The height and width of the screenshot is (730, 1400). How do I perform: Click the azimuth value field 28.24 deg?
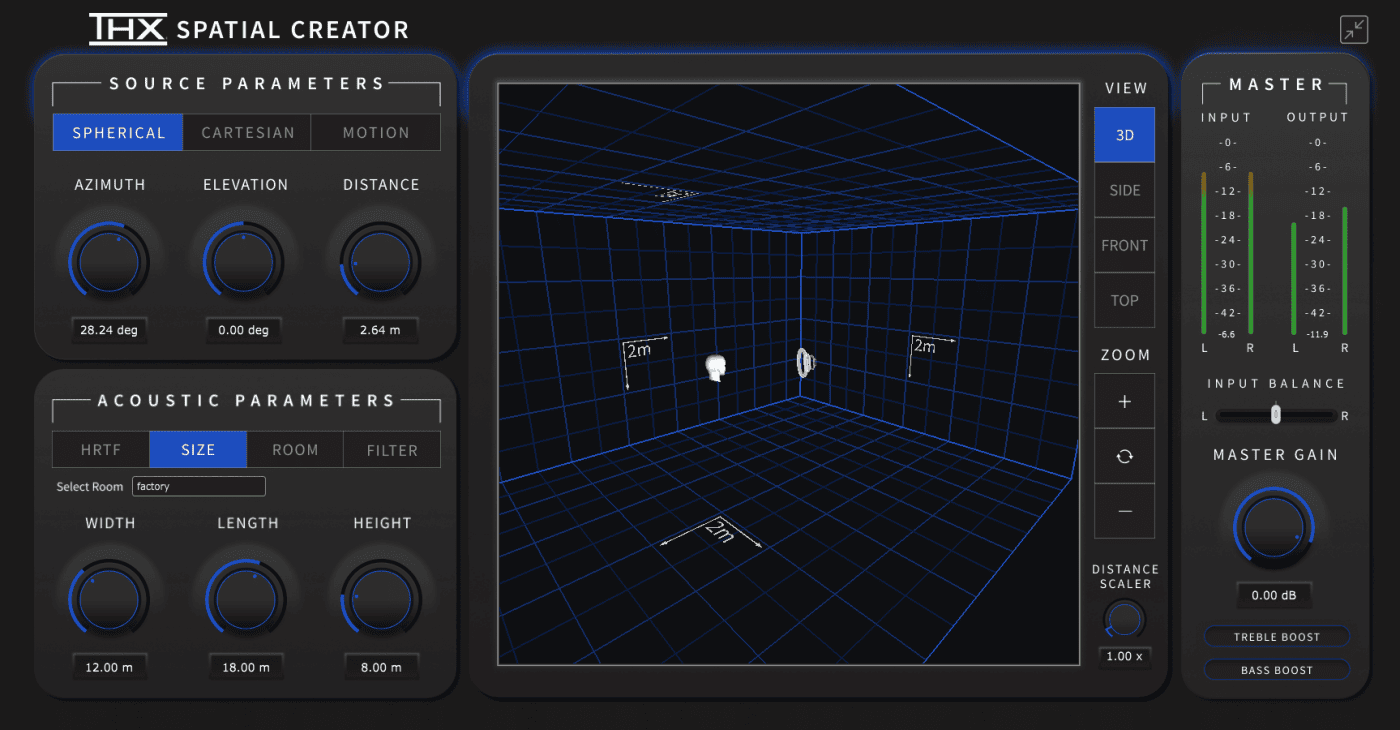(x=109, y=330)
